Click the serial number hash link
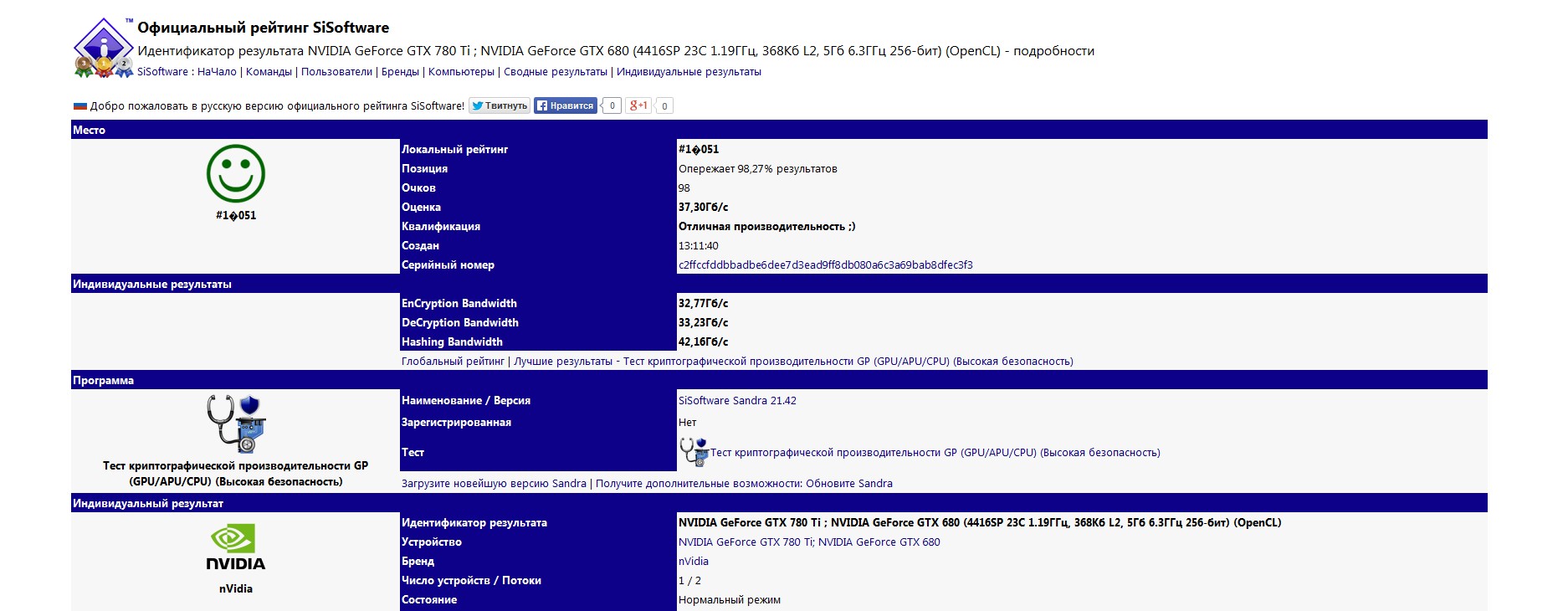Image resolution: width=1568 pixels, height=611 pixels. coord(825,265)
